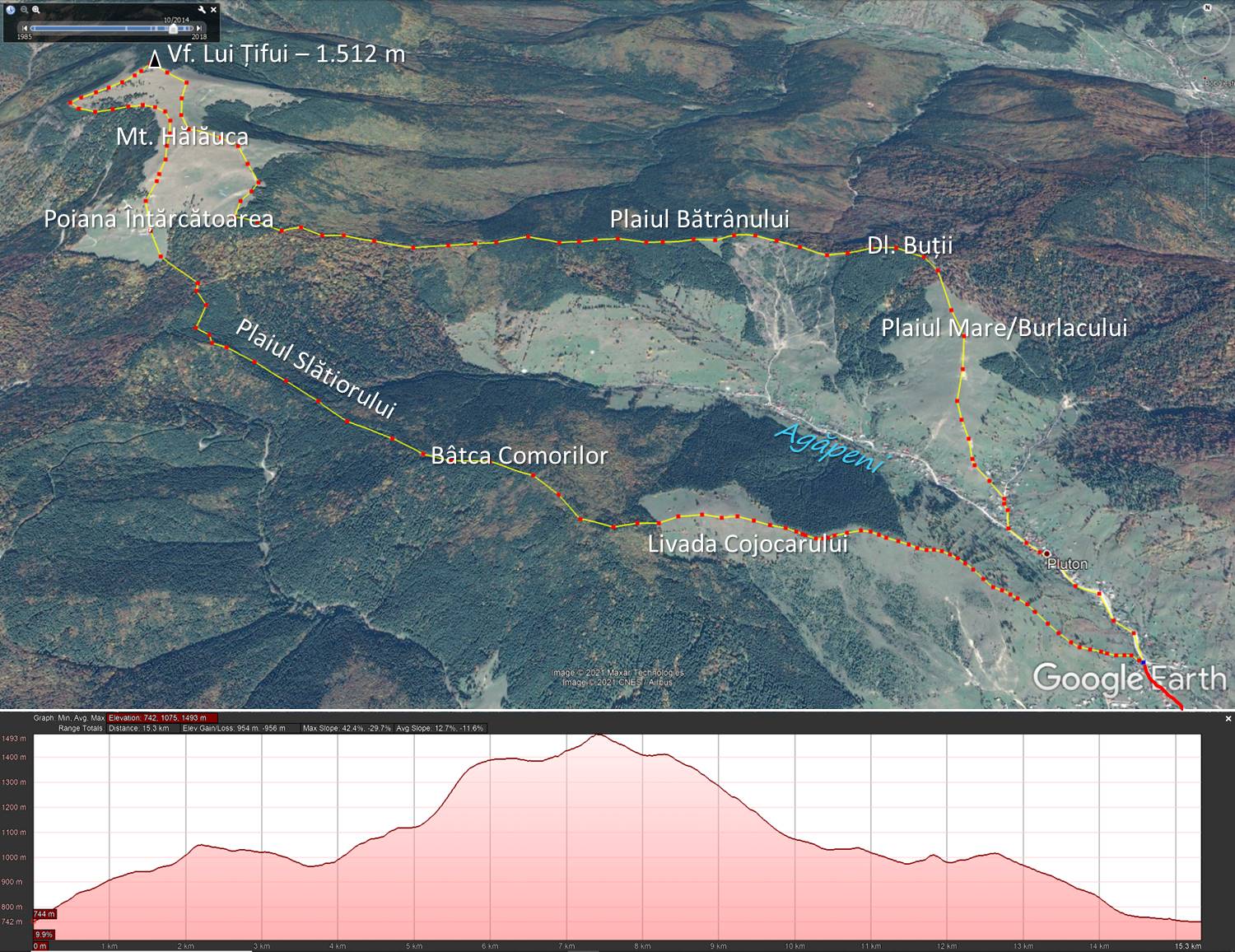Screen dimensions: 1235x952
Task: Zoom out the time slider range
Action: (24, 10)
